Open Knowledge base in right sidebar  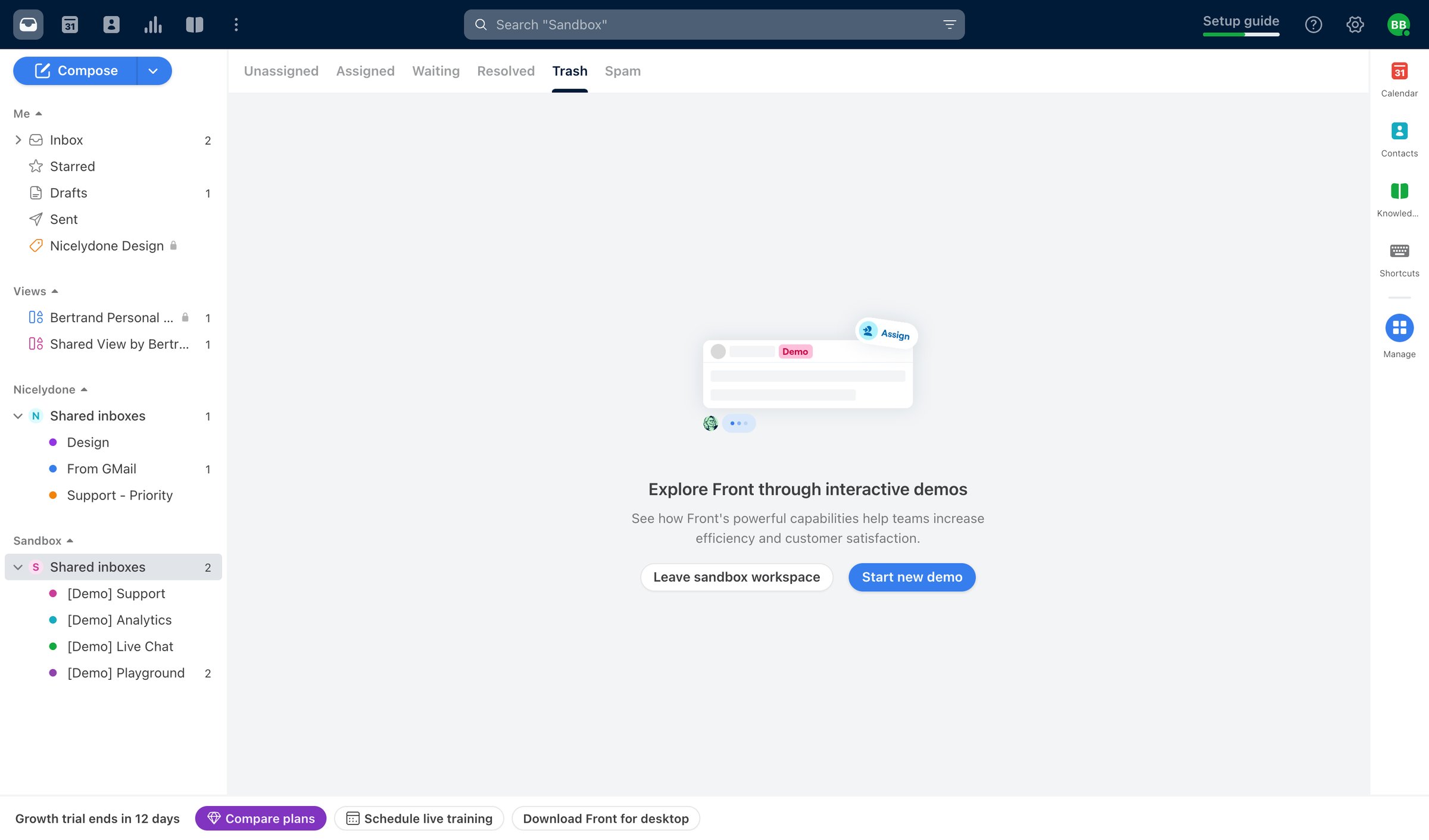[x=1399, y=199]
